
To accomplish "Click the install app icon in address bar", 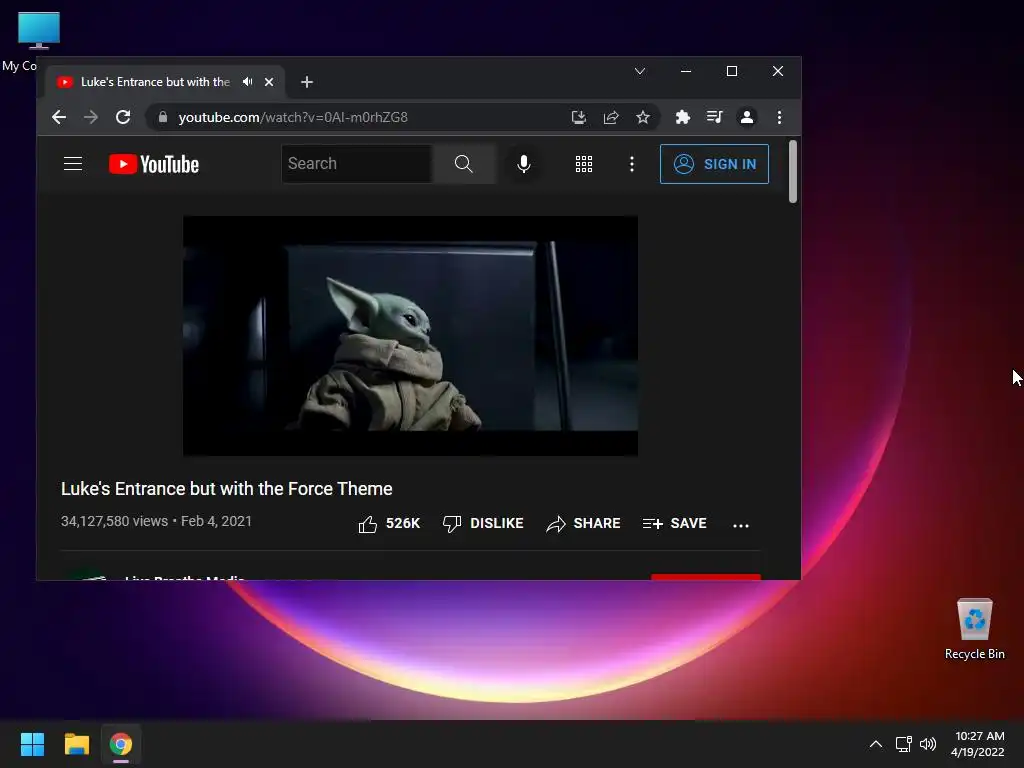I will click(x=579, y=118).
